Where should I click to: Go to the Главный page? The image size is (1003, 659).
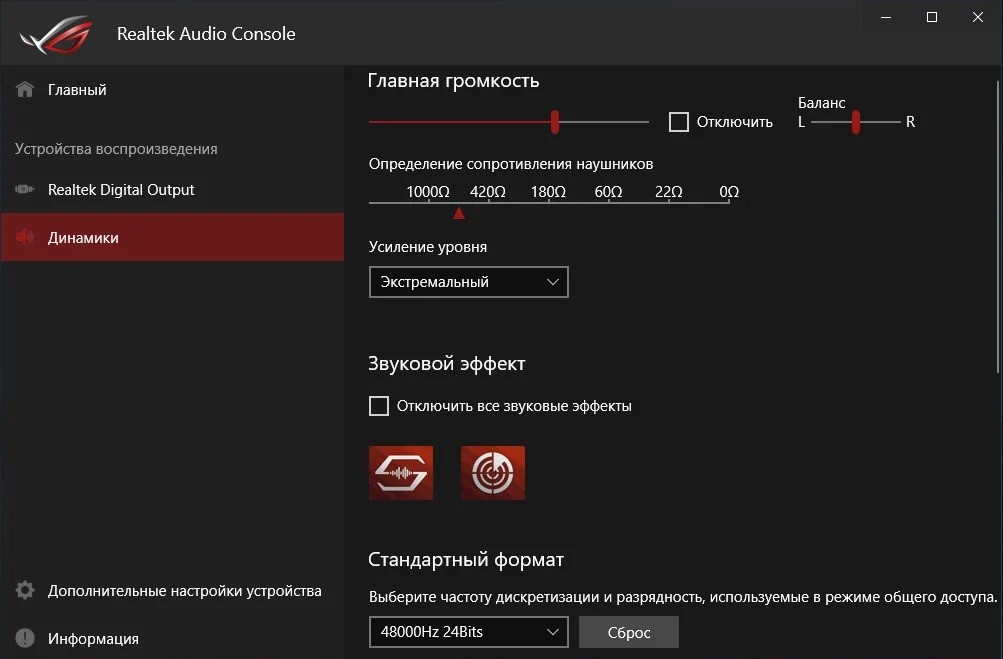pos(172,90)
